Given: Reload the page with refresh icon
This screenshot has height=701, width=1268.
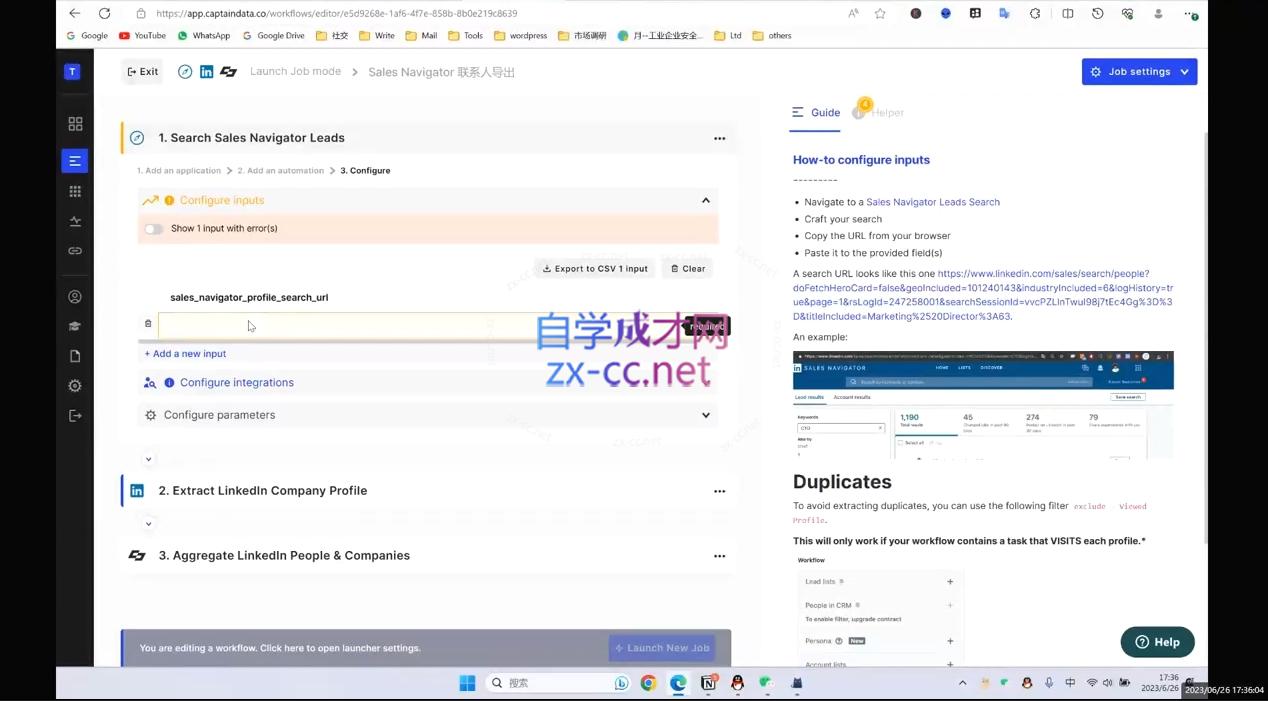Looking at the screenshot, I should (x=104, y=14).
